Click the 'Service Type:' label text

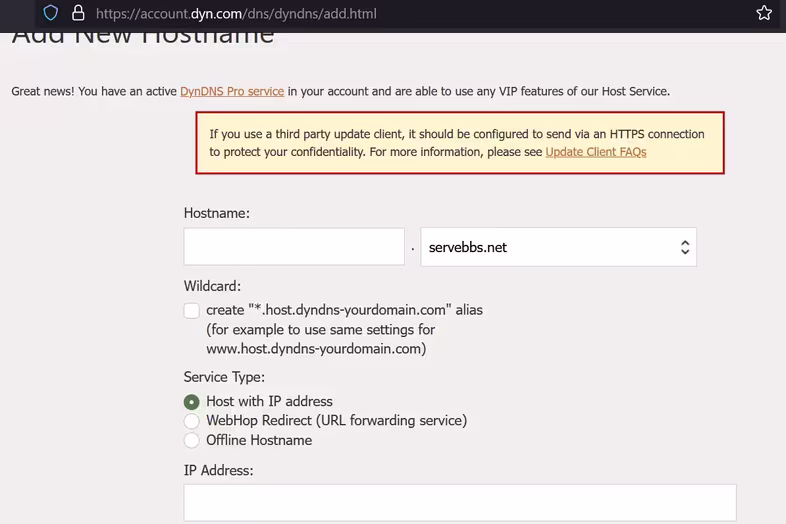[224, 377]
